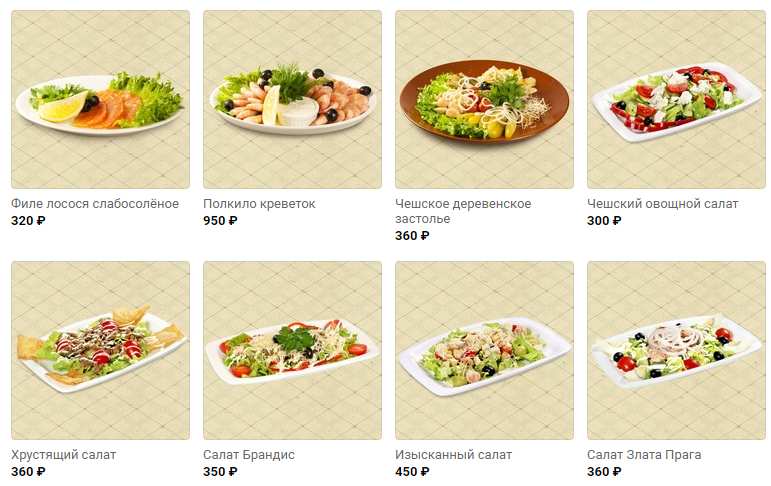Screen dimensions: 771x486
Task: Click the Филе лосося слабосолёное title link
Action: pyautogui.click(x=95, y=204)
